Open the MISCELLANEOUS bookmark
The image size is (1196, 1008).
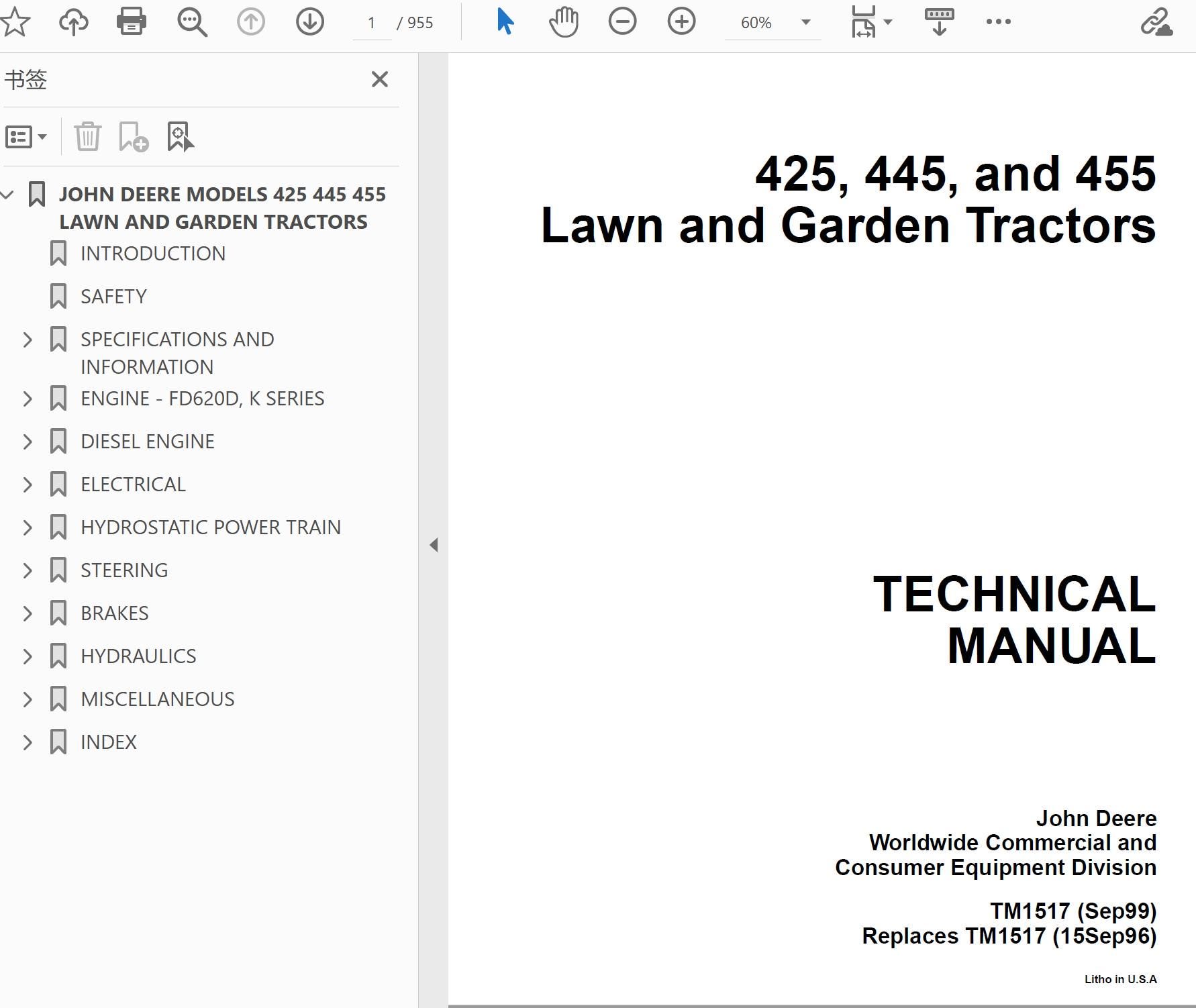pyautogui.click(x=158, y=699)
